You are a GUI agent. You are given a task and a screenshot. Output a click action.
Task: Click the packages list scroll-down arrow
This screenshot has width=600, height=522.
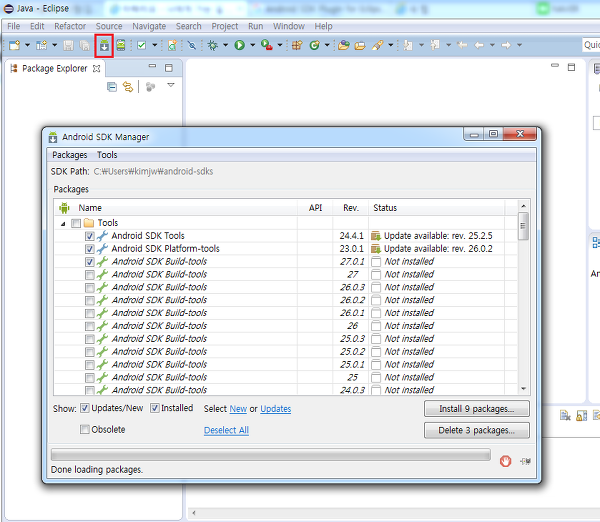(523, 389)
